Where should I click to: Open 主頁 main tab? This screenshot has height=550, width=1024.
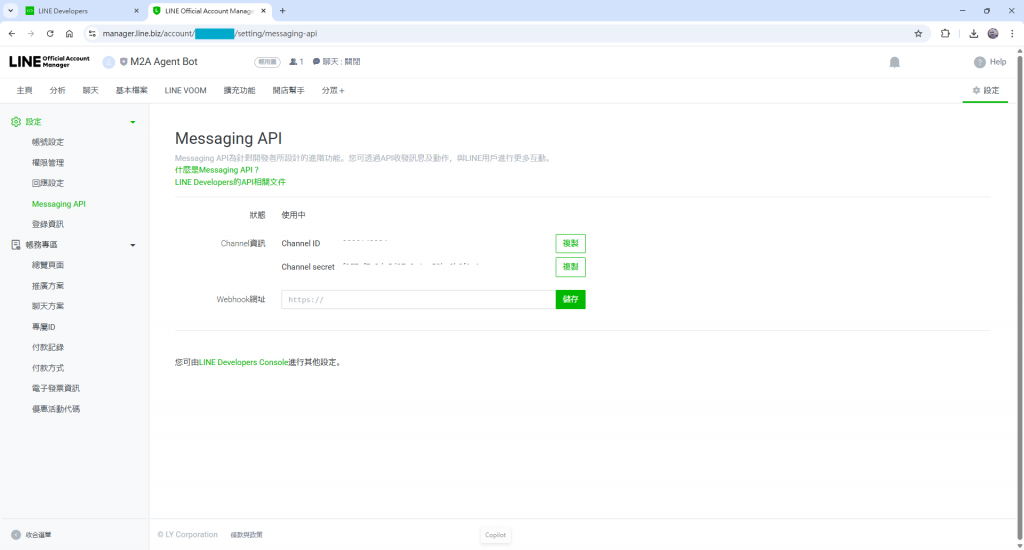pyautogui.click(x=24, y=90)
